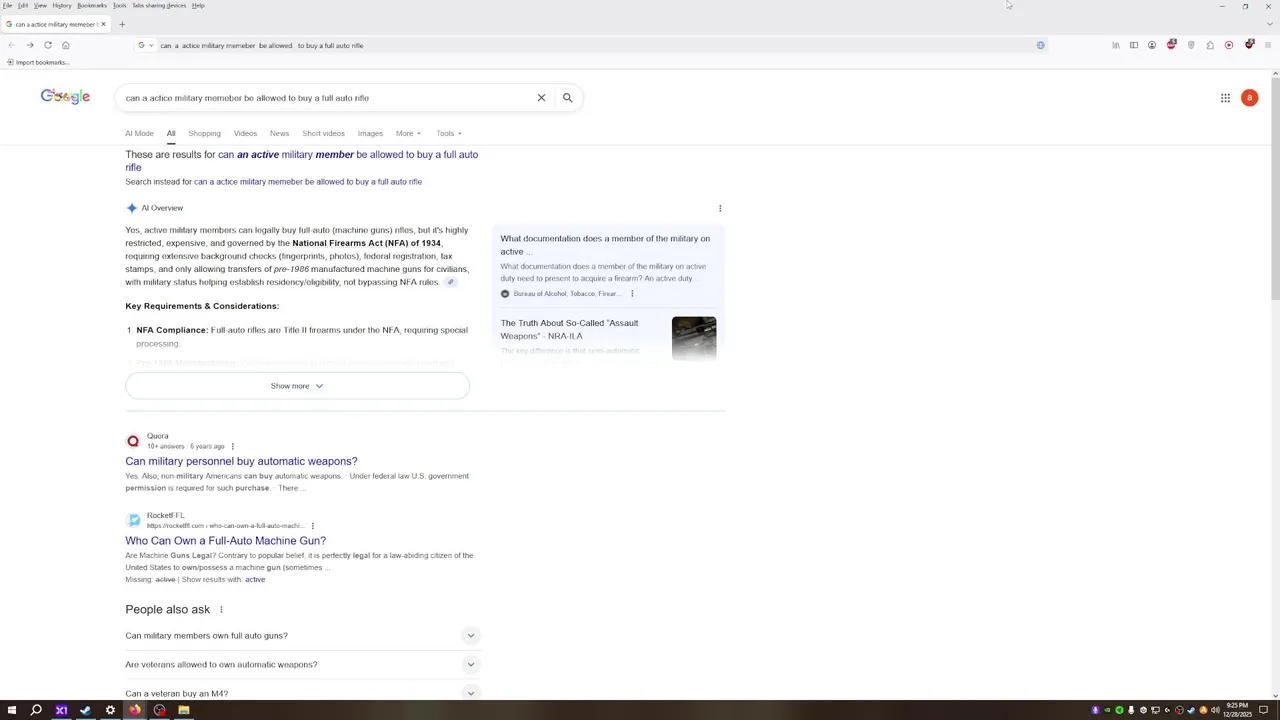Image resolution: width=1280 pixels, height=720 pixels.
Task: Open 'What documentation does a member' source card
Action: tap(608, 266)
